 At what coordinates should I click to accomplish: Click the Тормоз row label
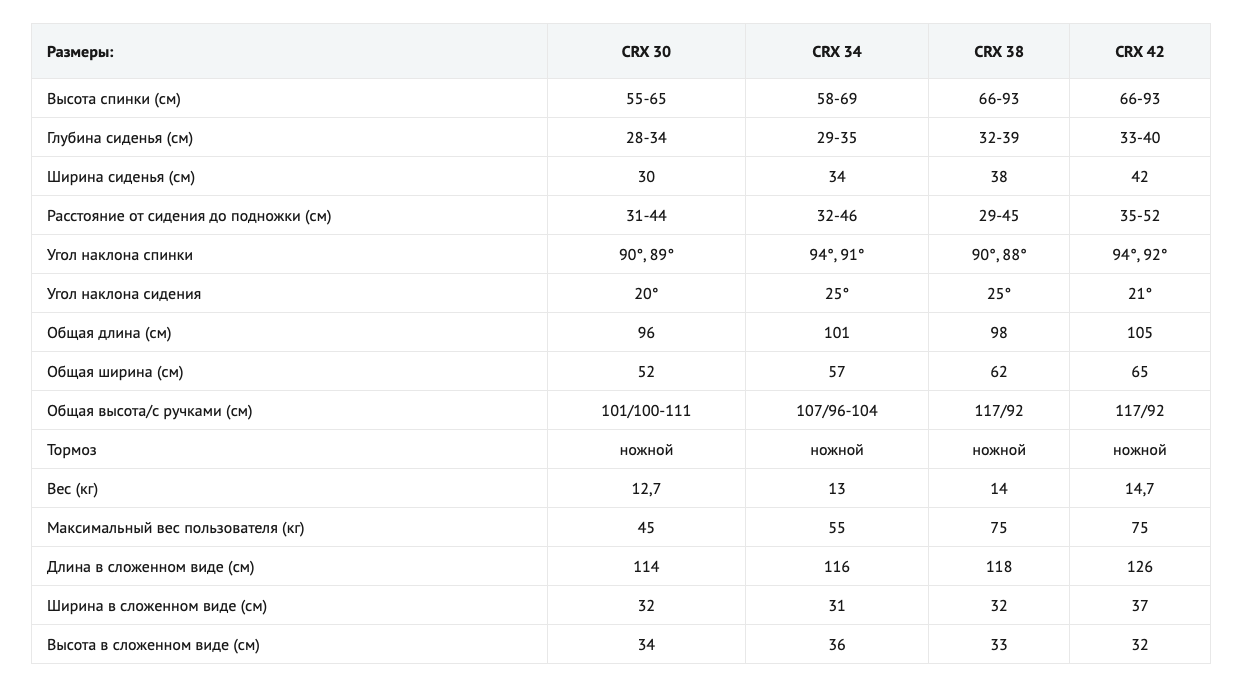point(72,450)
